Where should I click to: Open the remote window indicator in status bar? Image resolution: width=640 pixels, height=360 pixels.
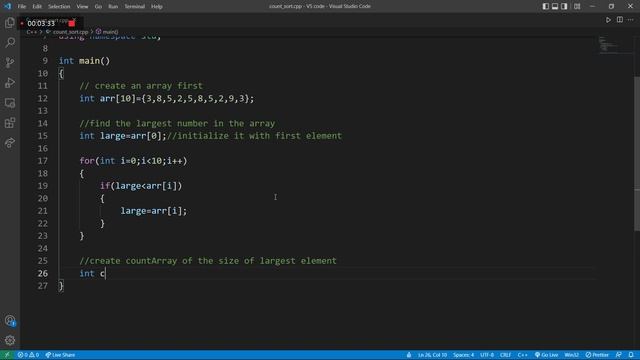click(x=7, y=355)
